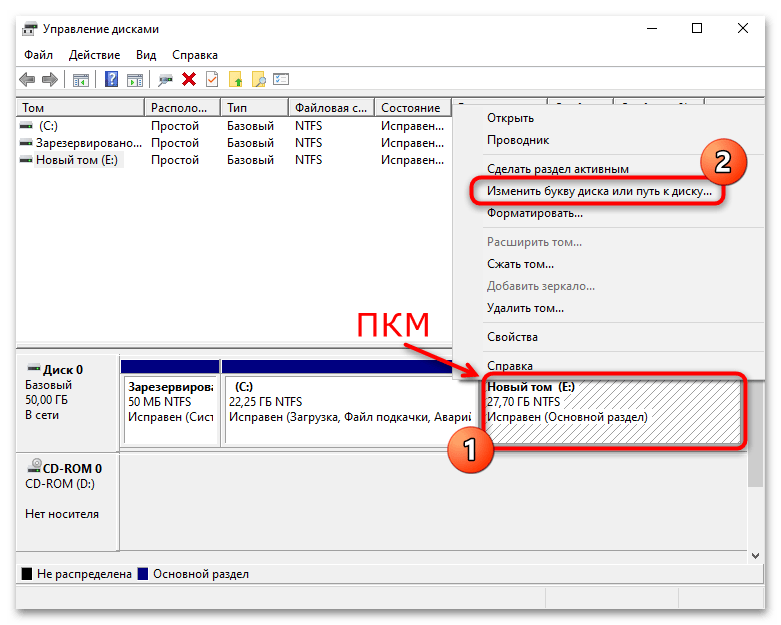Select Изменить букву диска или путь к диску
The height and width of the screenshot is (625, 781).
point(599,191)
